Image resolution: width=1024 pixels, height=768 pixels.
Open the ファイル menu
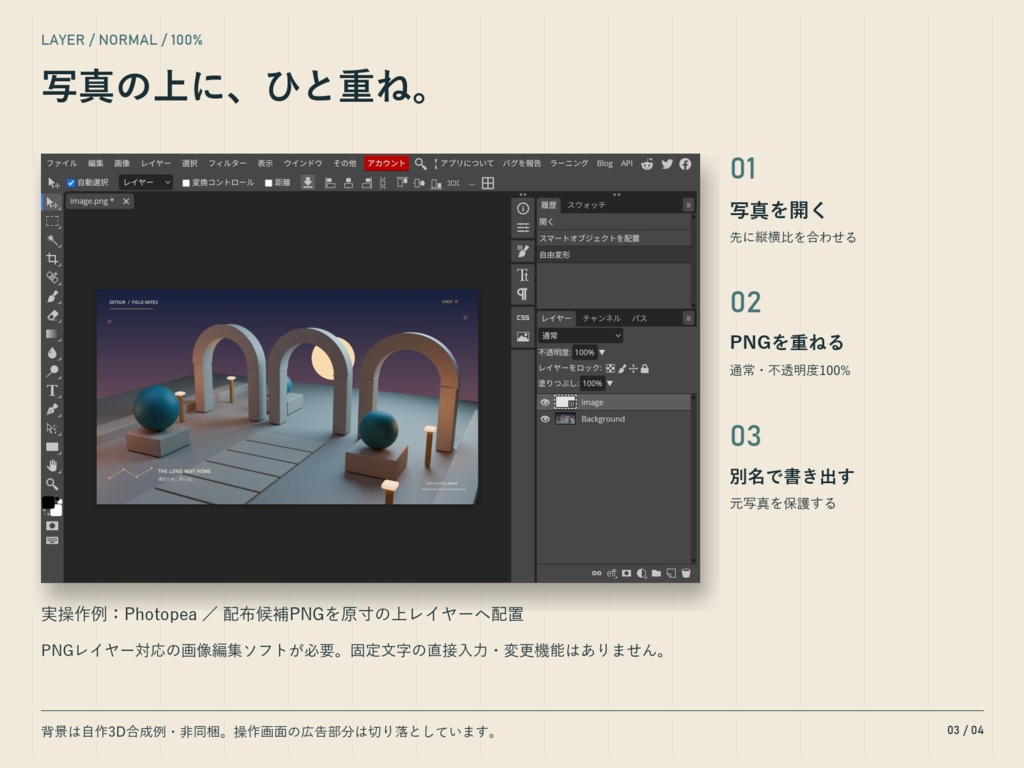pos(61,163)
